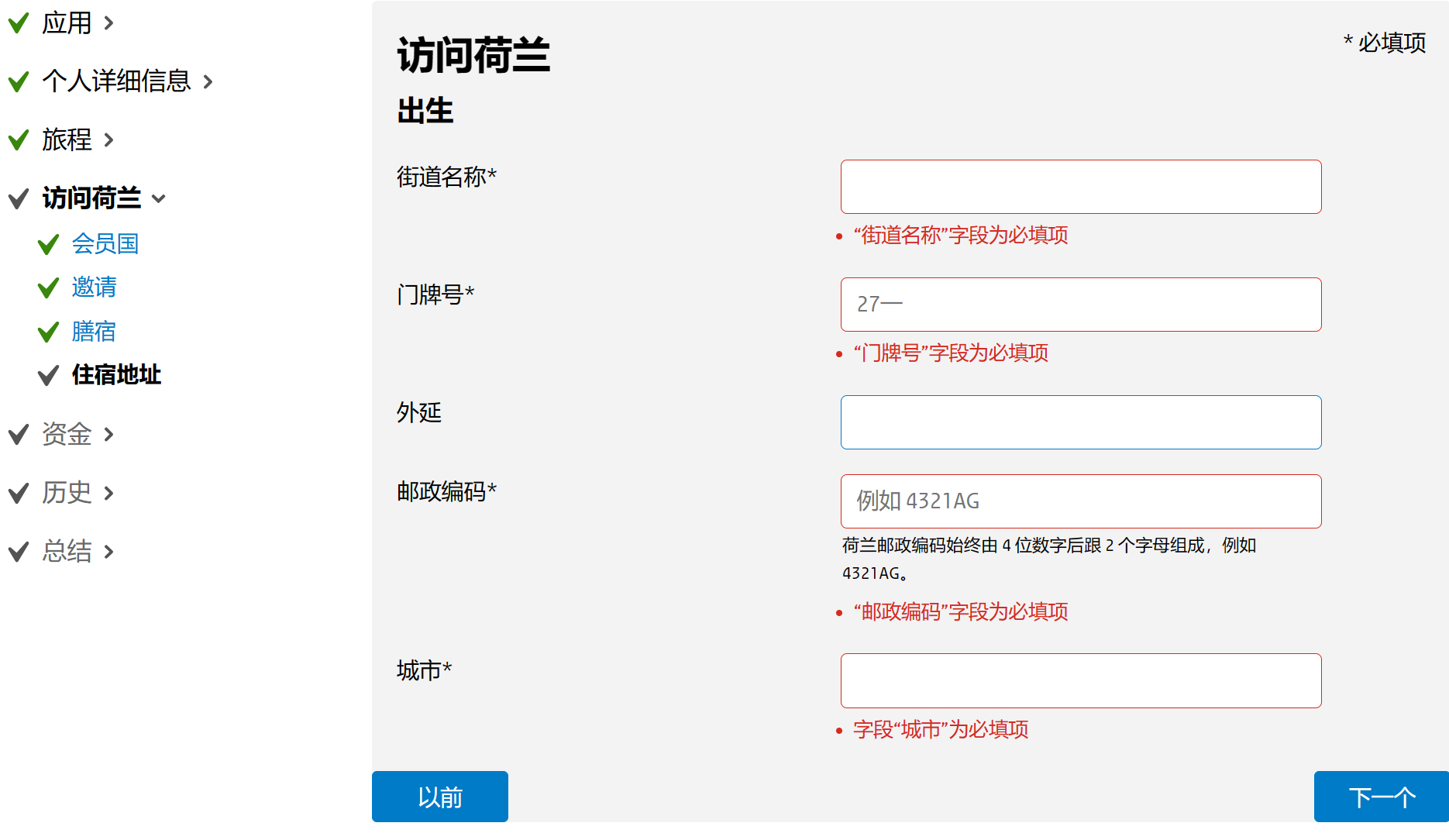Click the 出生 section heading

tap(425, 111)
